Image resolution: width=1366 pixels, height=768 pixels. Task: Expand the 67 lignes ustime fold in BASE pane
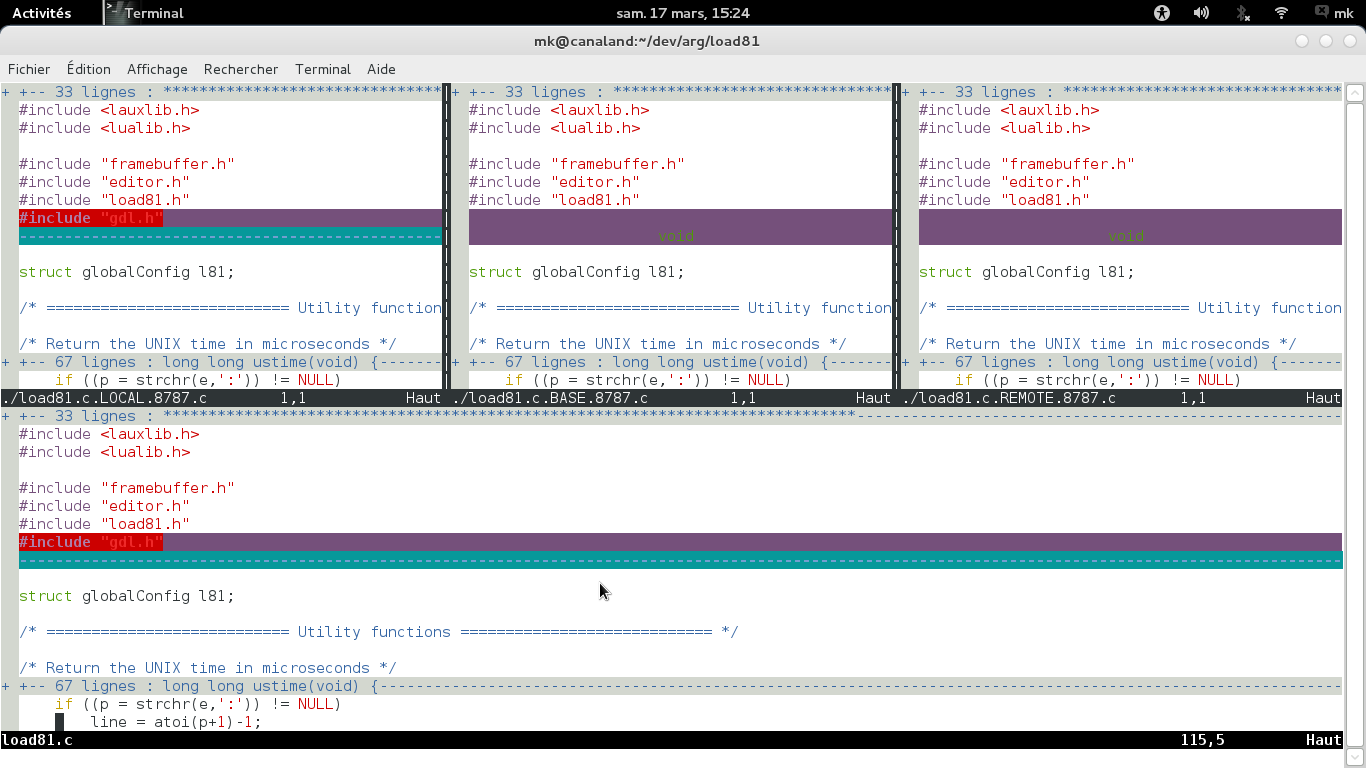point(638,362)
